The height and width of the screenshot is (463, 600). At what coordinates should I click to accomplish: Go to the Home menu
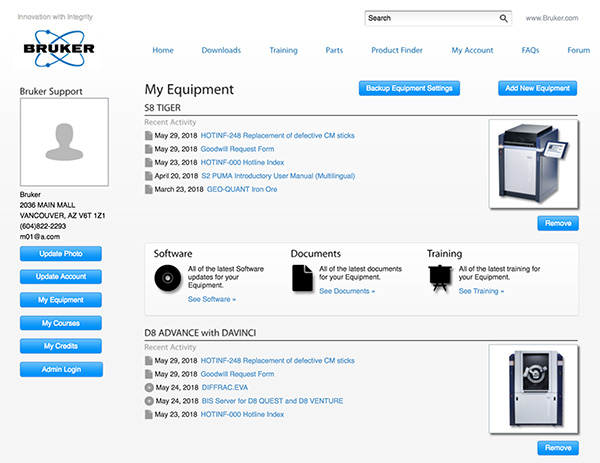[163, 50]
